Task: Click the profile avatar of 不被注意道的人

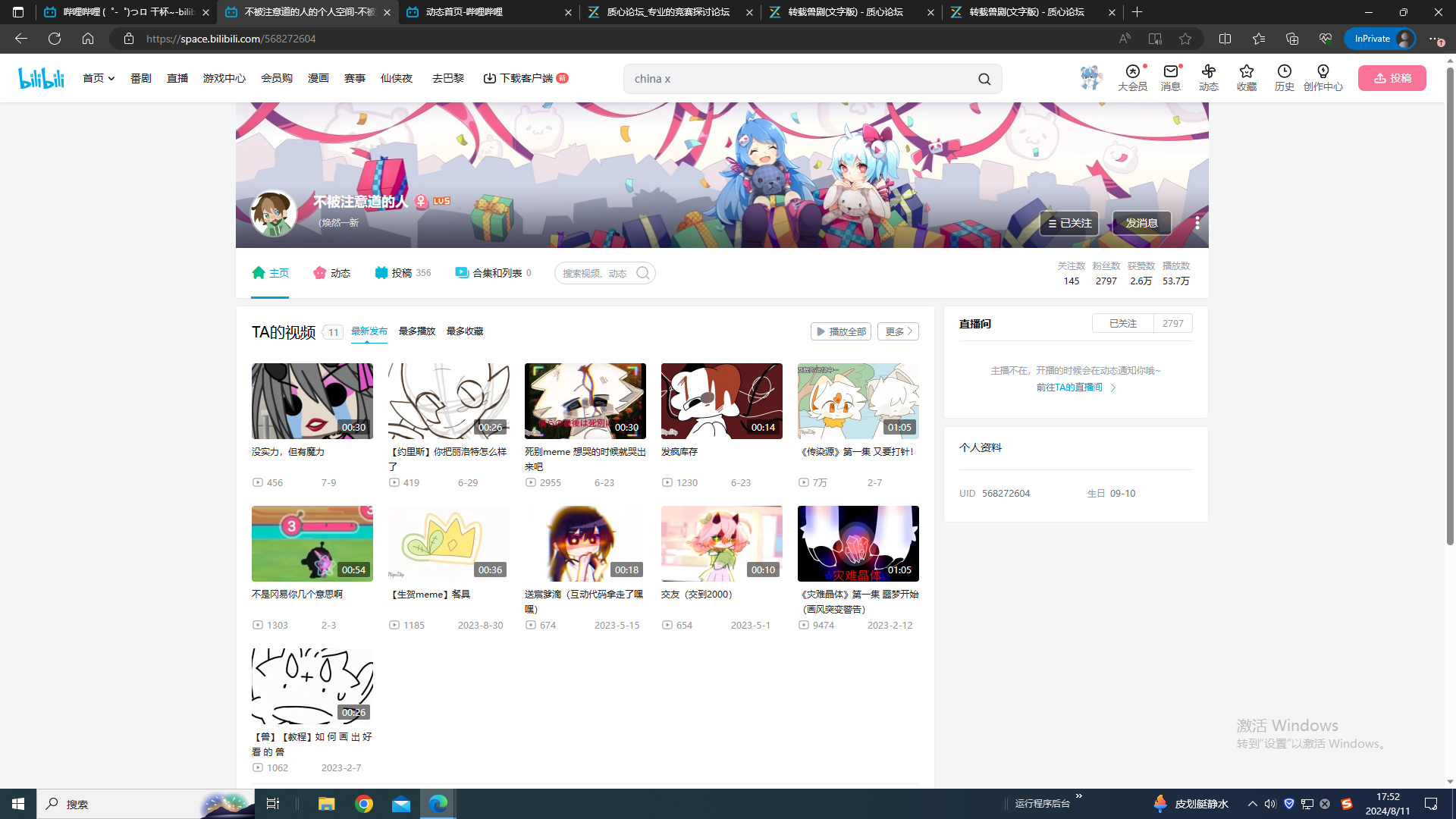Action: coord(273,213)
